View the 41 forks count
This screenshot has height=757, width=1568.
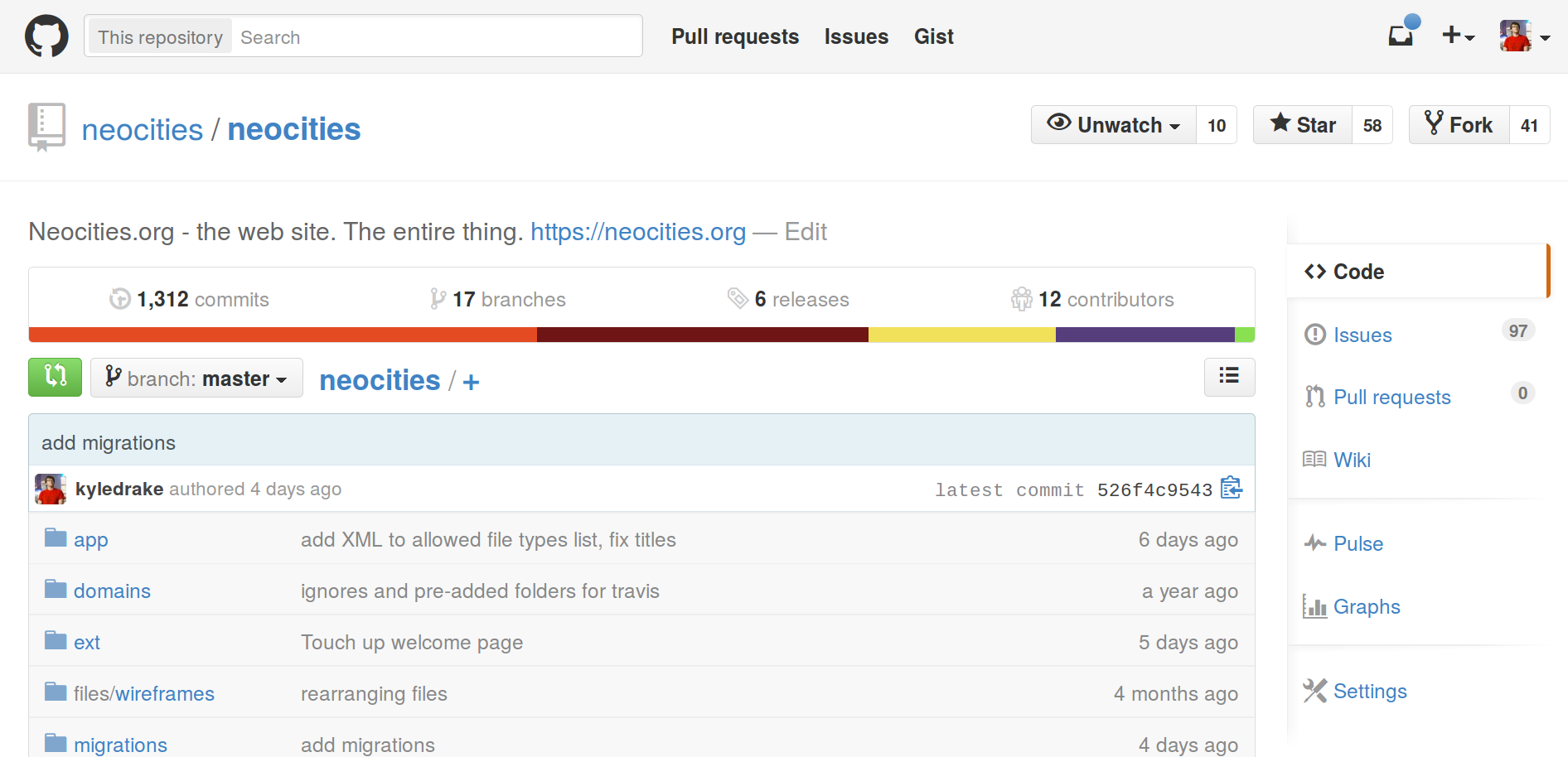1529,125
